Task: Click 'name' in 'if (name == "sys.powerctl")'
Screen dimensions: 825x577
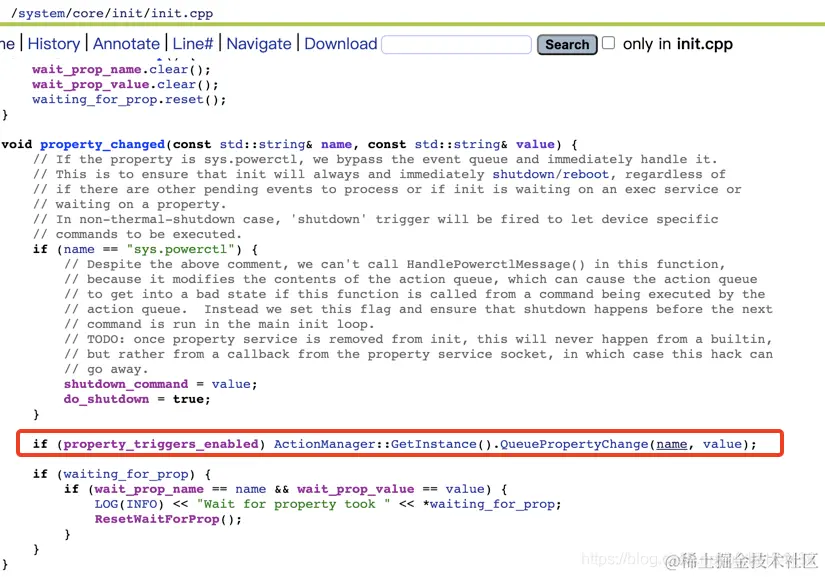Action: click(79, 249)
